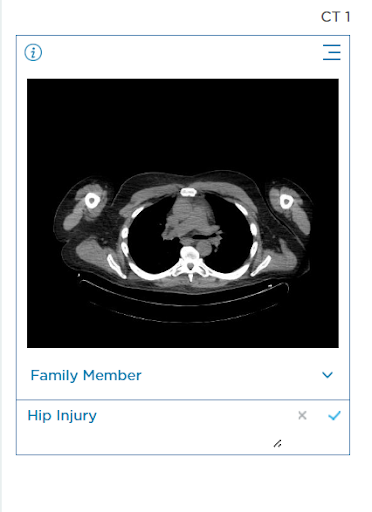Click the sternum bone in the CT image
Viewport: 372px width, 512px height.
coord(188,192)
